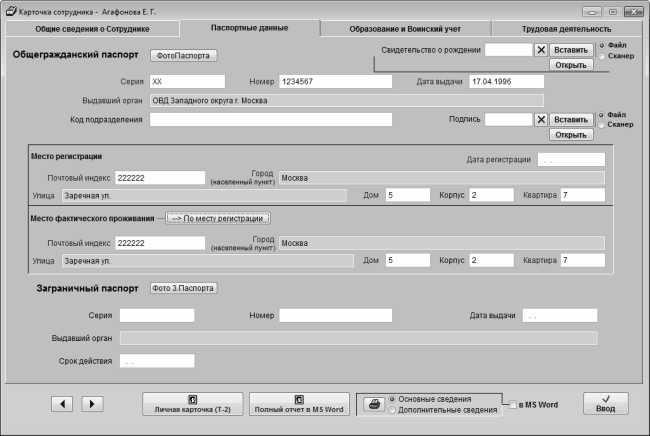Click Фото З.Паспорта button
Image resolution: width=650 pixels, height=436 pixels.
click(x=183, y=288)
